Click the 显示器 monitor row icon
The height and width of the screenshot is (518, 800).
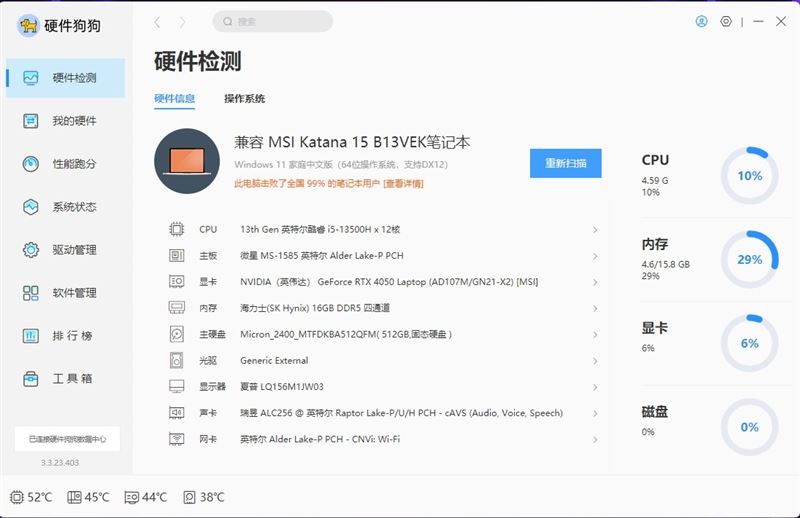pos(177,386)
